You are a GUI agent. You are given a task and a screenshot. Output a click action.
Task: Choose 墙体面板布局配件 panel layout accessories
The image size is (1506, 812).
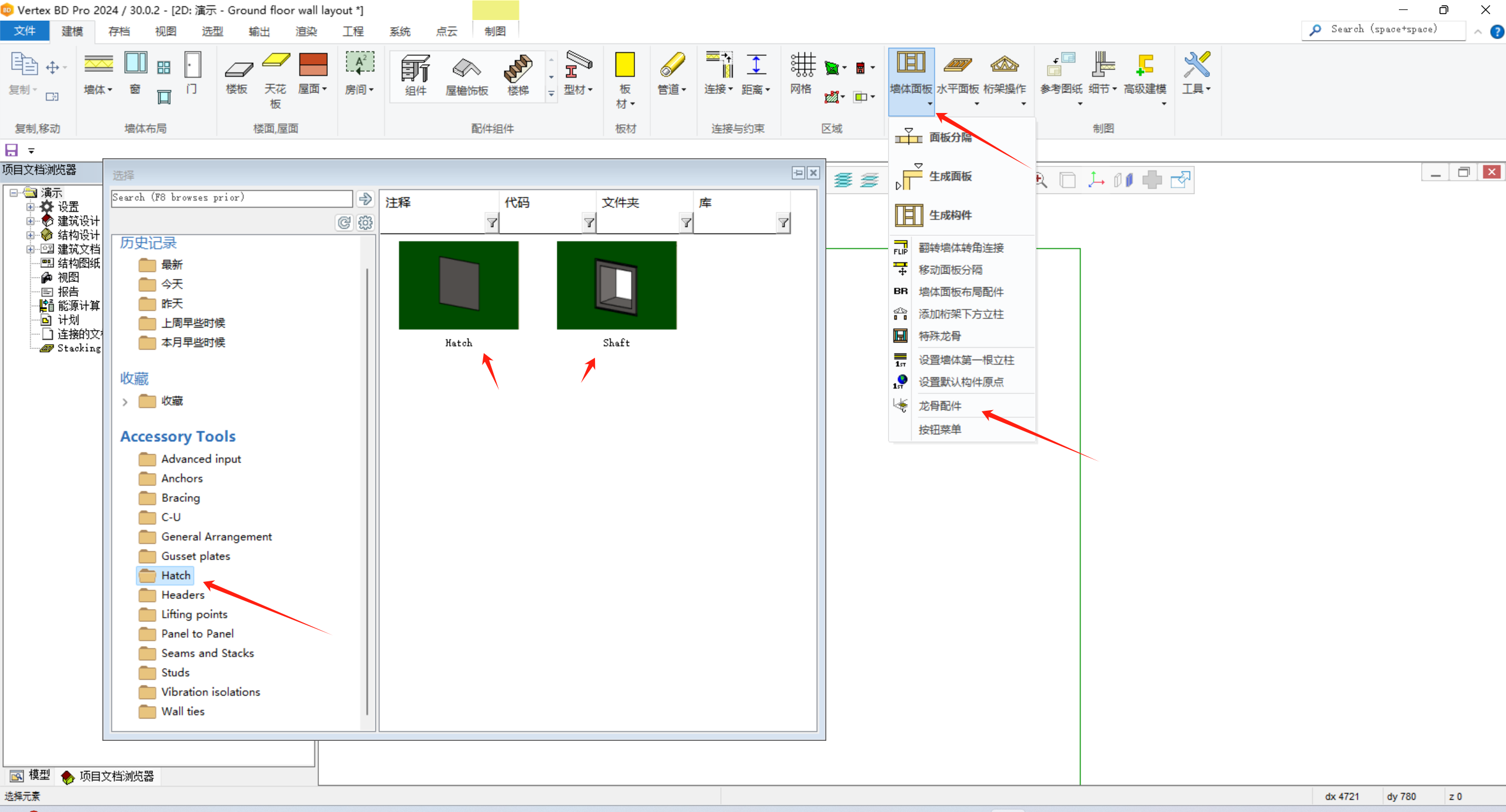[x=961, y=292]
